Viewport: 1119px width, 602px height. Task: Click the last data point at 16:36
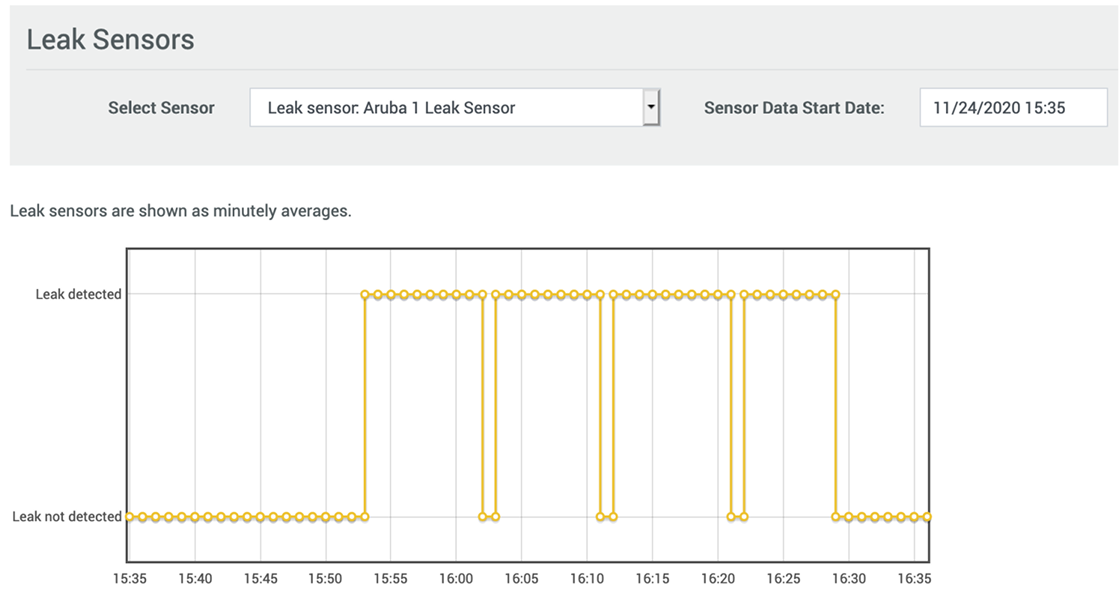(x=927, y=517)
